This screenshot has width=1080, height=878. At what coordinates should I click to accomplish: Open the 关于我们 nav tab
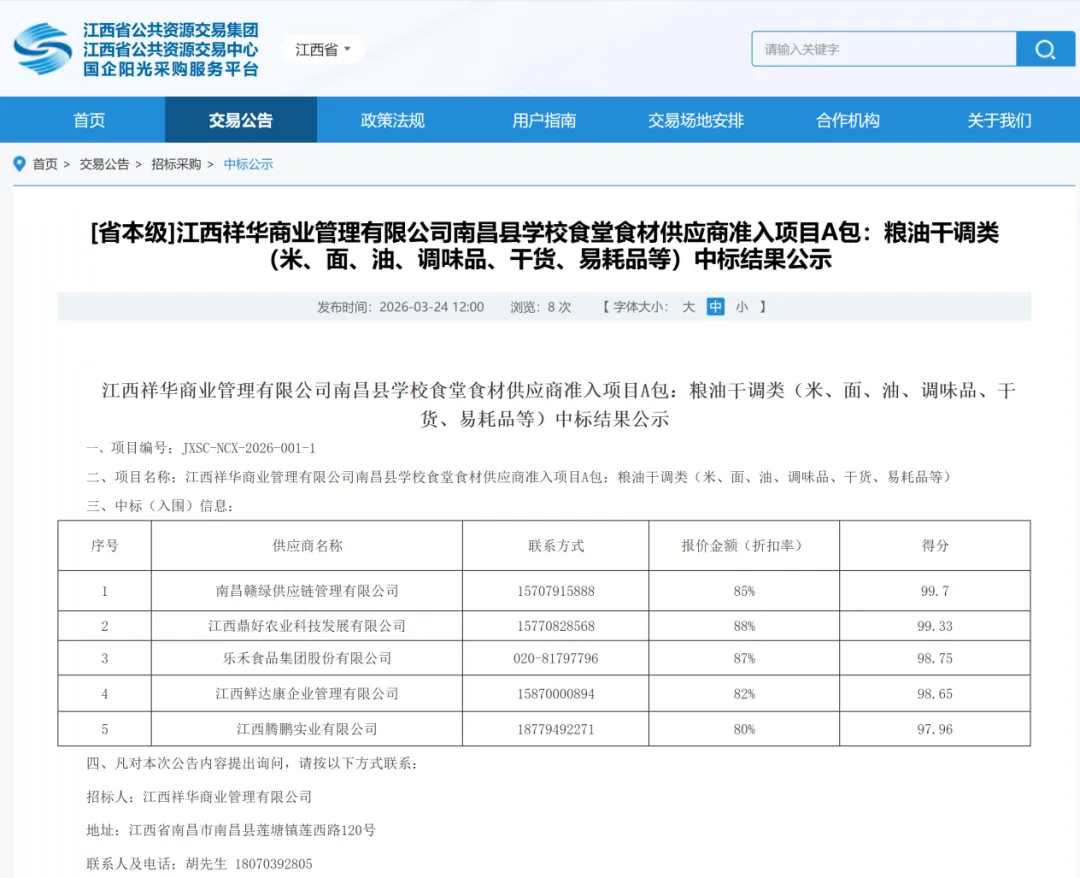click(999, 120)
